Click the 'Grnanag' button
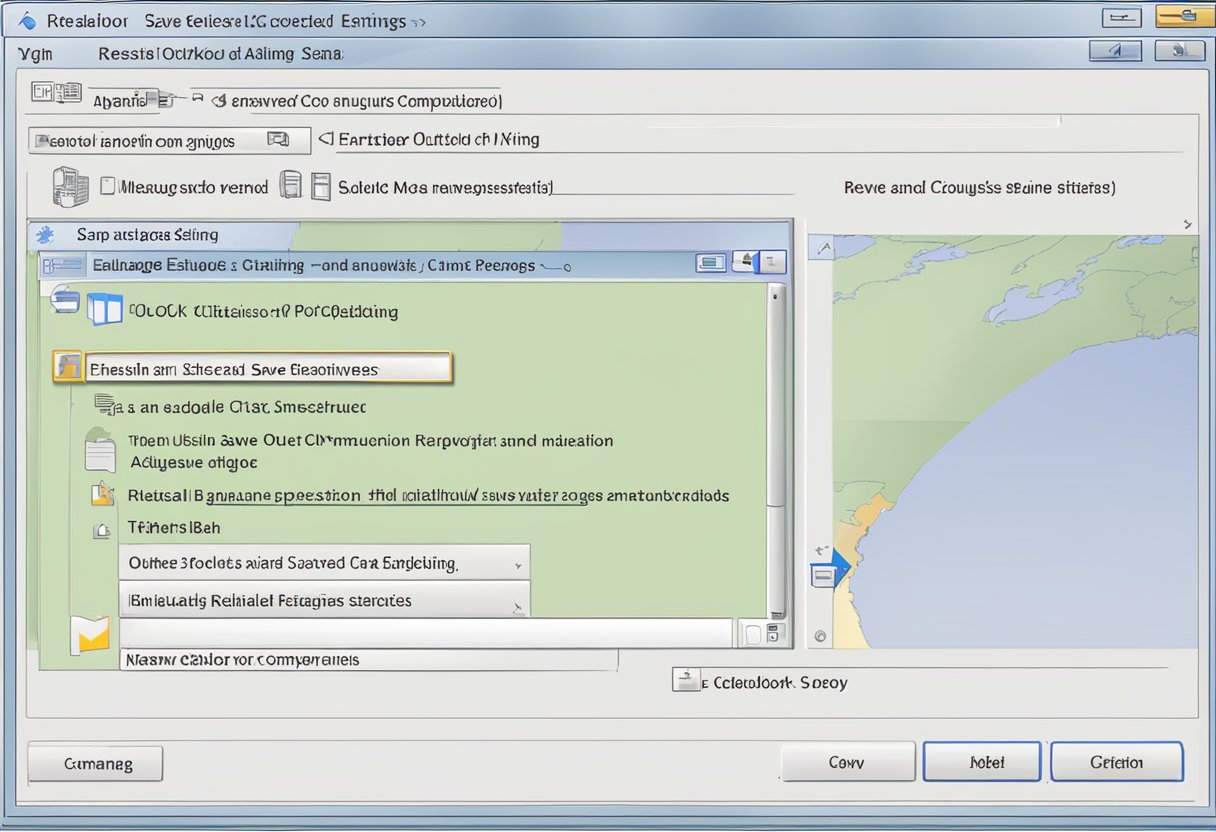Viewport: 1216px width, 832px height. pyautogui.click(x=96, y=763)
